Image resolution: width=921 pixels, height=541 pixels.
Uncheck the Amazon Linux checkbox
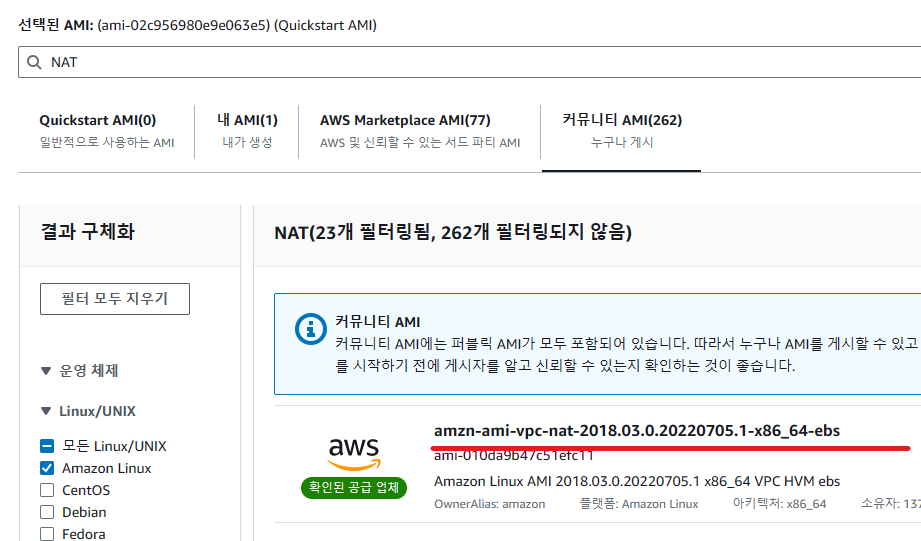coord(47,468)
